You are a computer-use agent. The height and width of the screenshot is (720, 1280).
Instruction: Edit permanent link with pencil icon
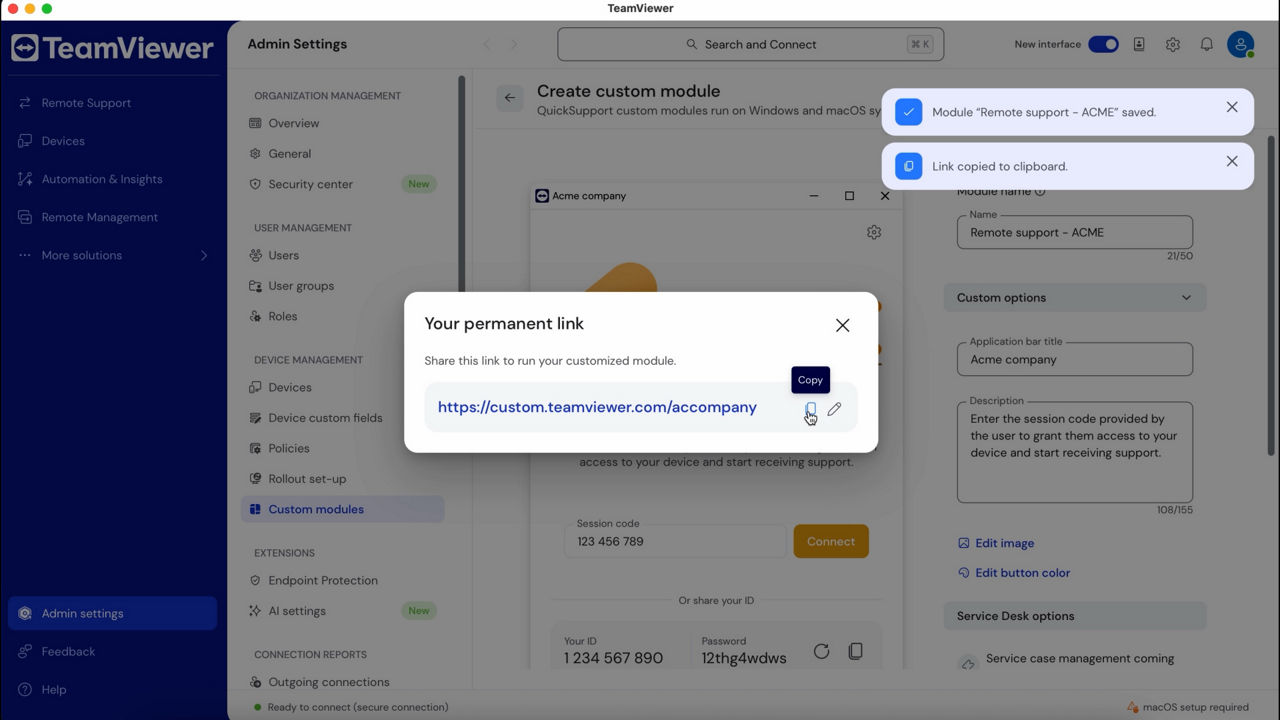[834, 409]
